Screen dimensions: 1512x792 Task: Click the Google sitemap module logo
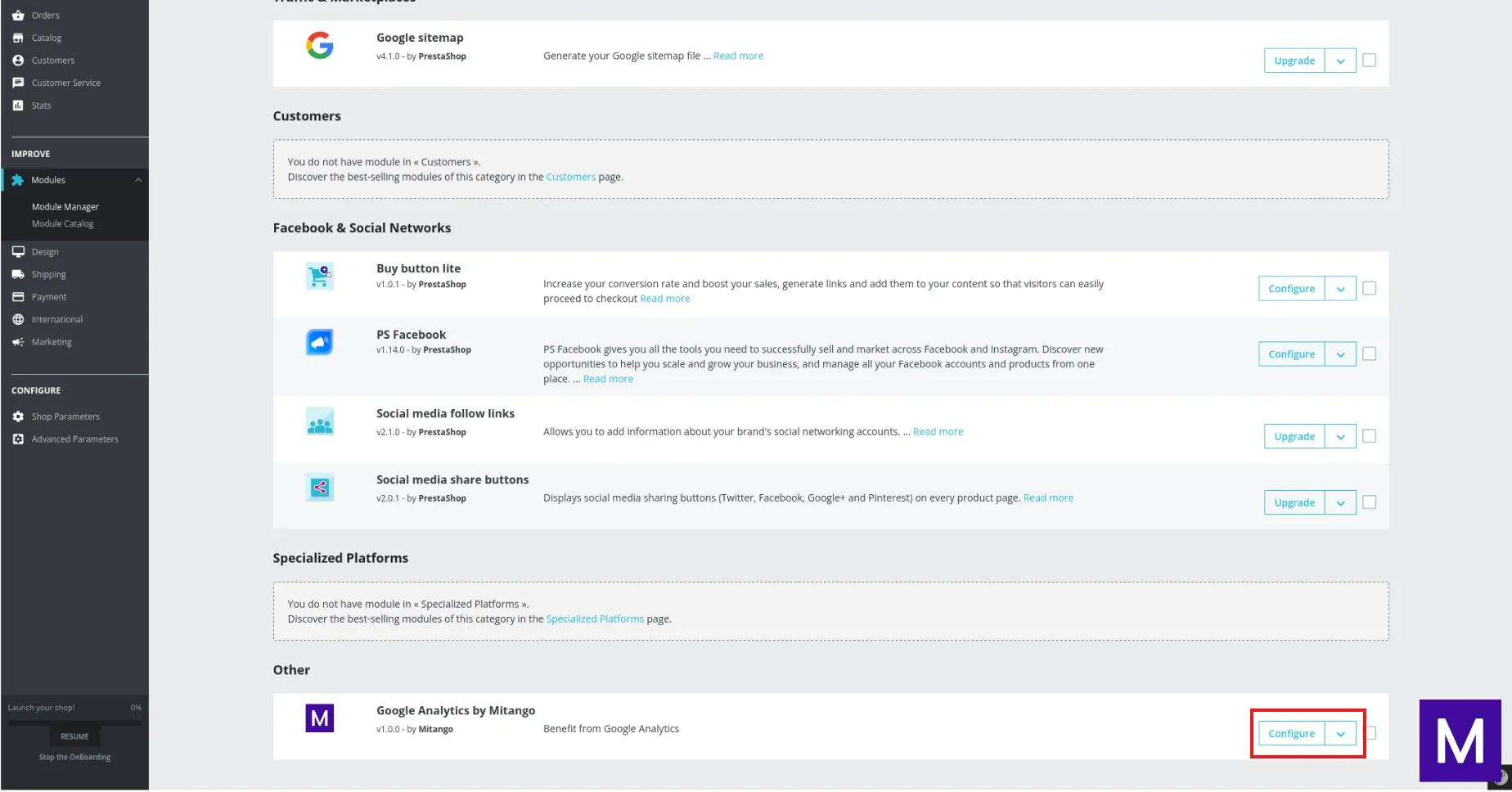[319, 46]
